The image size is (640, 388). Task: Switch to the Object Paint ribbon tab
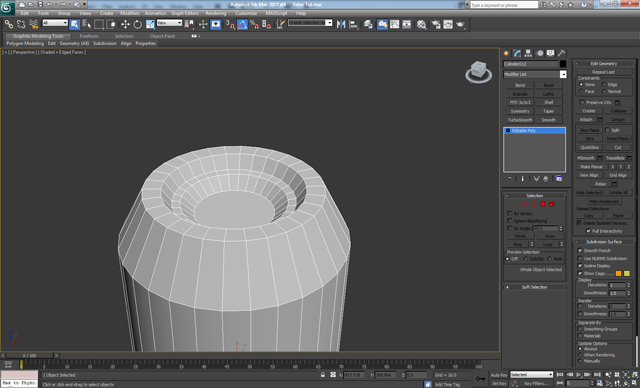162,36
